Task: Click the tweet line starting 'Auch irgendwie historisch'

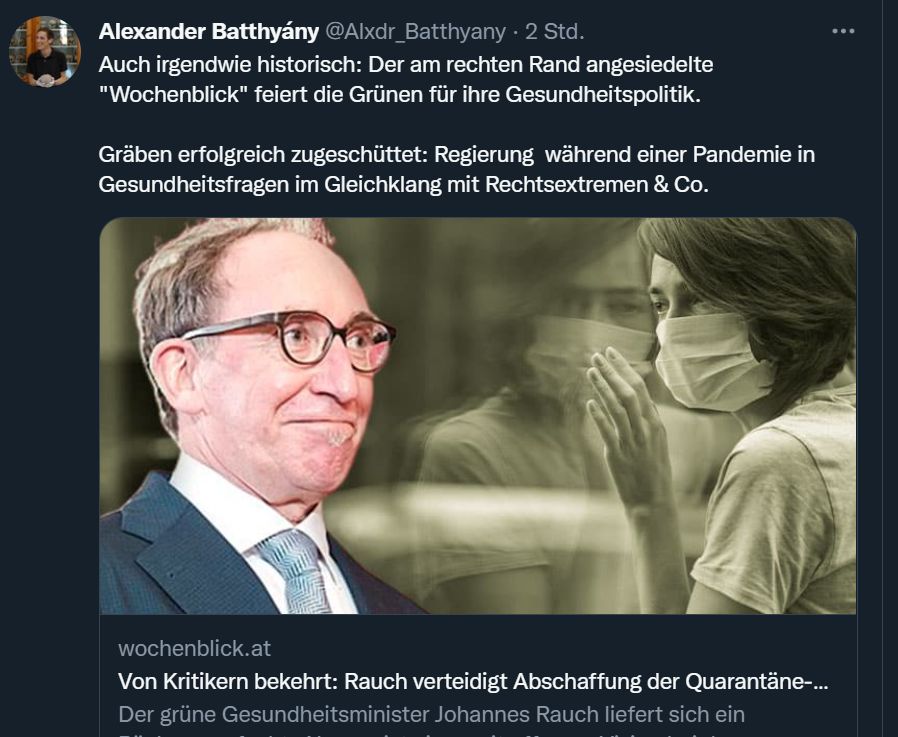Action: click(405, 64)
